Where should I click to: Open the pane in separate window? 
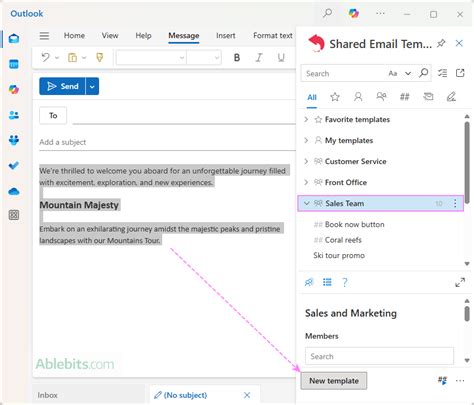[460, 73]
